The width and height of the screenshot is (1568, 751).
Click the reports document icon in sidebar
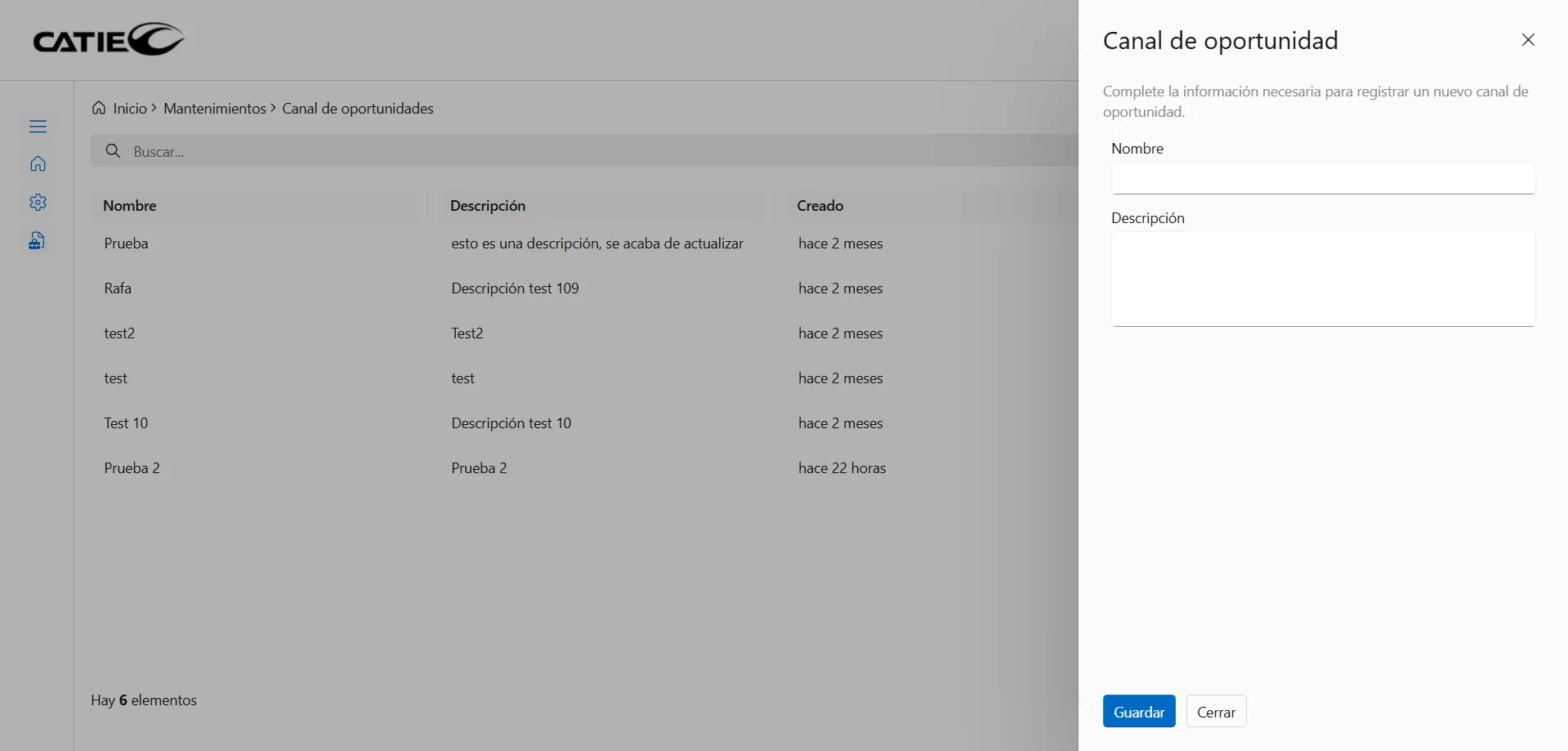click(38, 241)
